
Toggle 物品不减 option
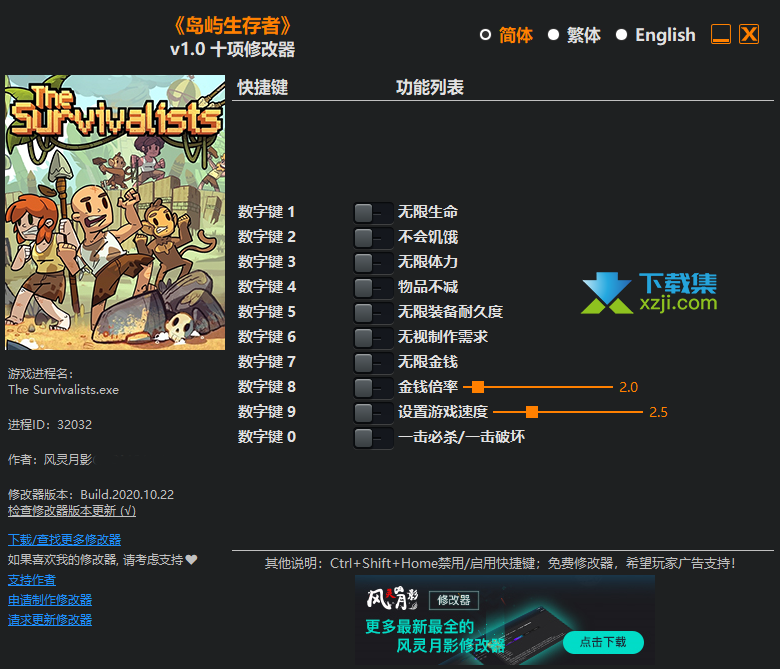coord(373,287)
